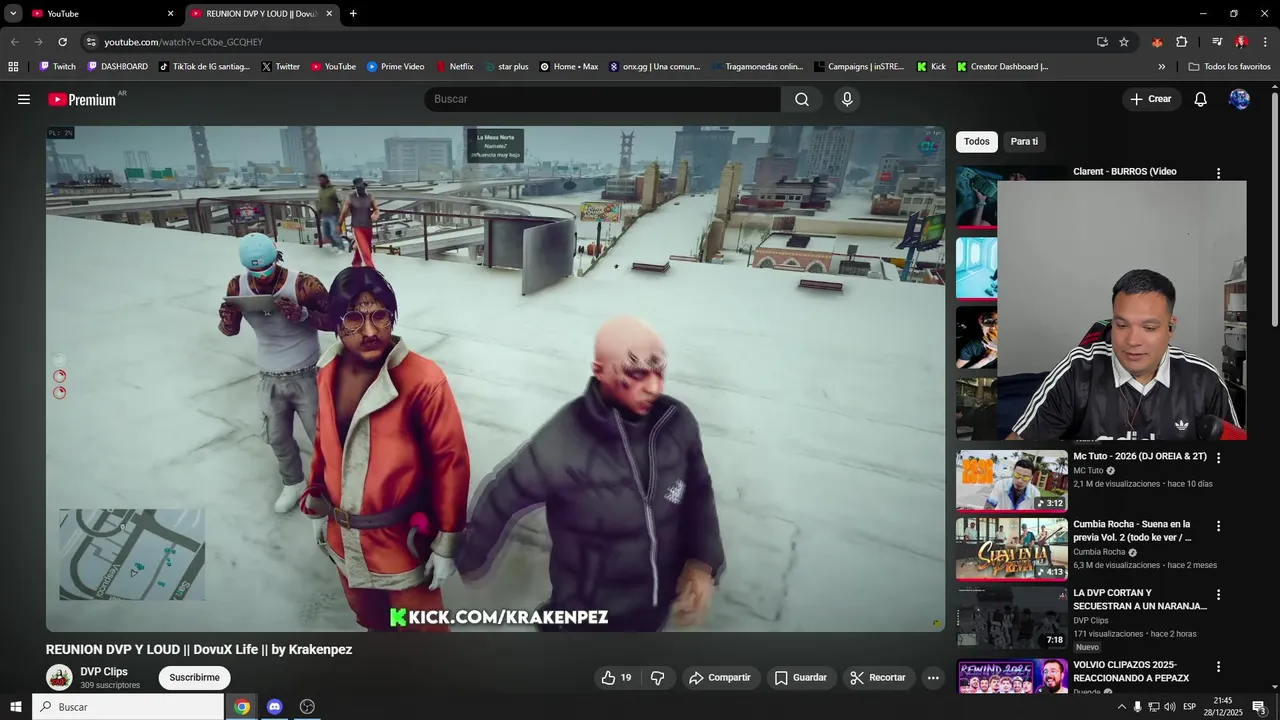This screenshot has width=1280, height=720.
Task: Open options for LA DVP CORTAN video
Action: 1218,595
